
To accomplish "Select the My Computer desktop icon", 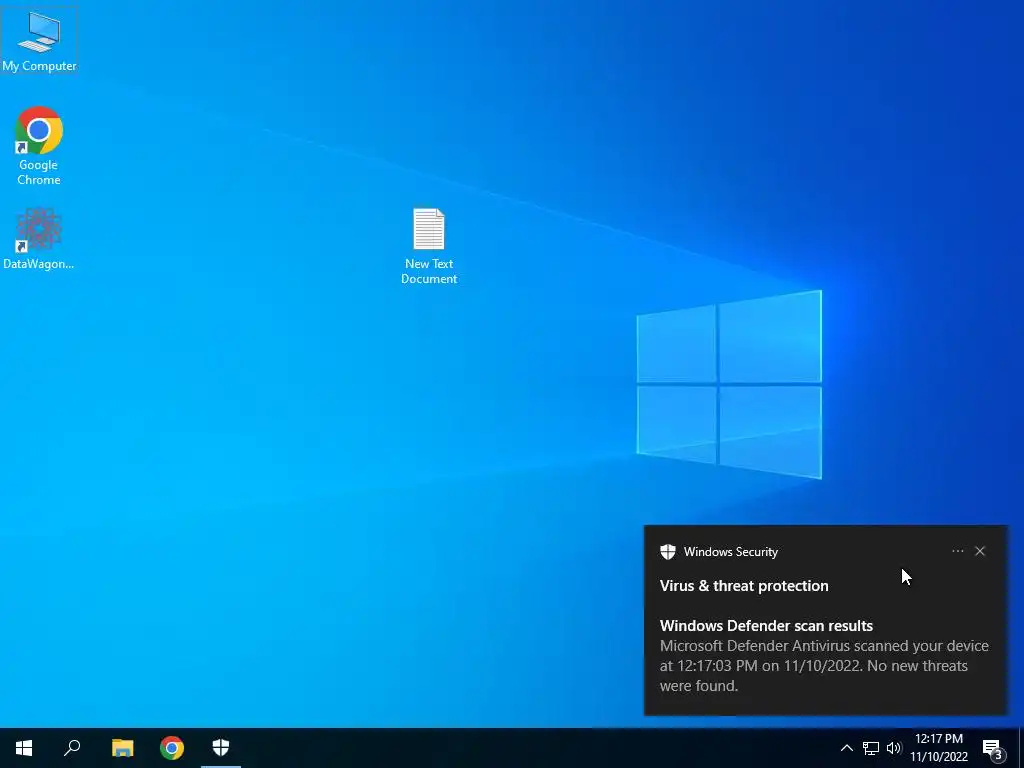I will [x=39, y=40].
